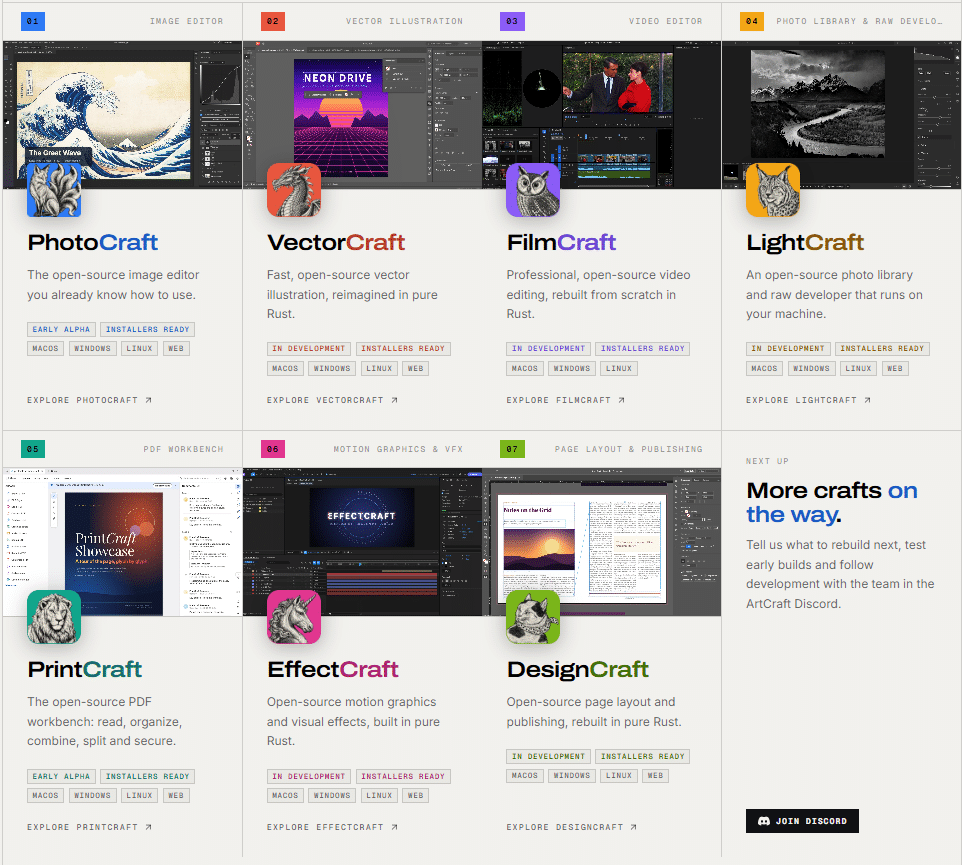This screenshot has width=962, height=865.
Task: Click the Join Discord button
Action: coord(802,821)
